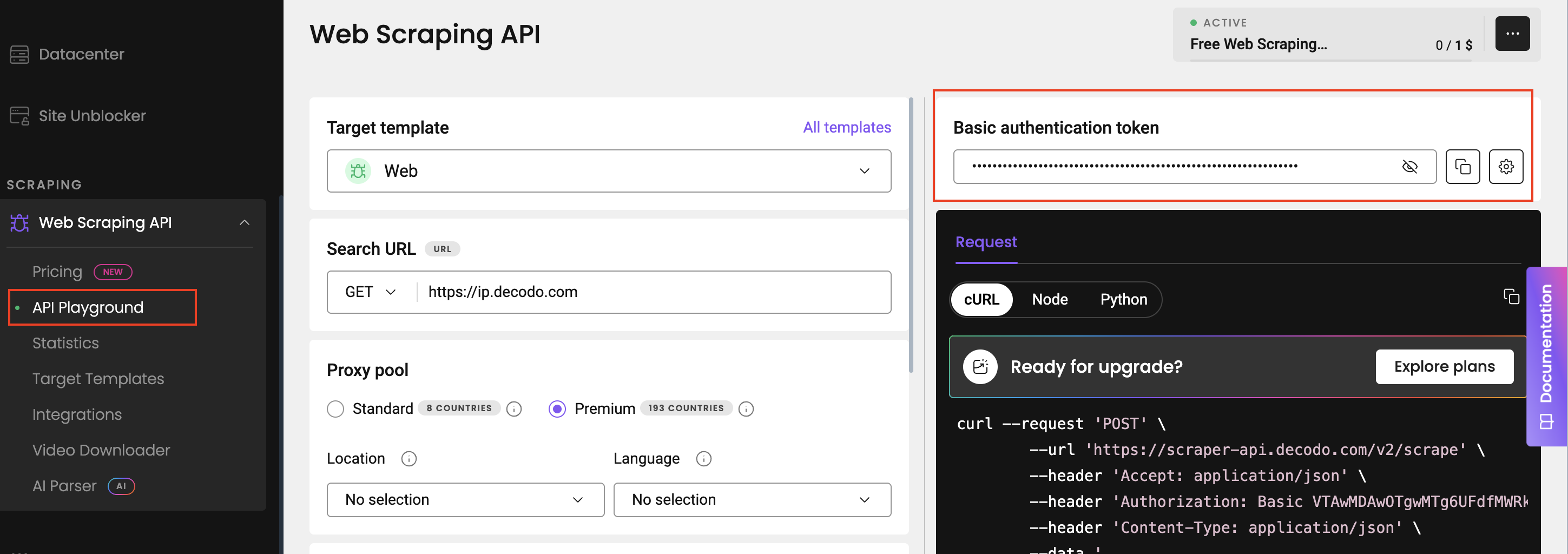Open the Location No selection dropdown
The height and width of the screenshot is (554, 1568).
click(x=466, y=500)
